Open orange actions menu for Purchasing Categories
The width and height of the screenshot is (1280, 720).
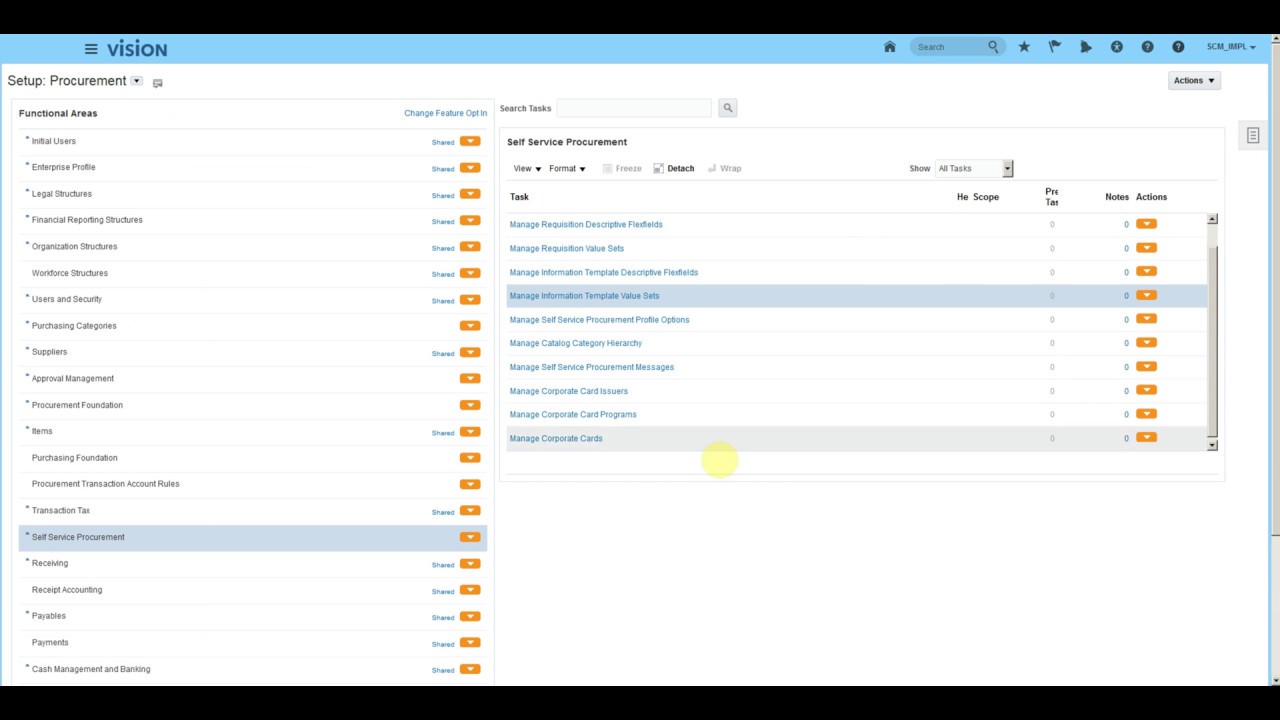(x=470, y=326)
